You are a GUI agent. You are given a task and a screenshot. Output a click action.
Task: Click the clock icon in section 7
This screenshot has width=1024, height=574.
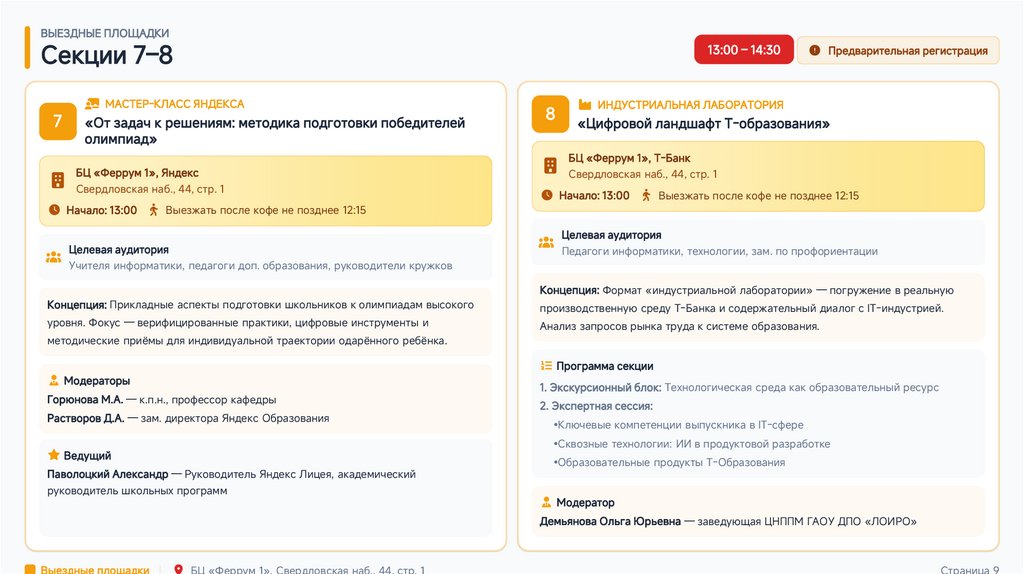(54, 210)
